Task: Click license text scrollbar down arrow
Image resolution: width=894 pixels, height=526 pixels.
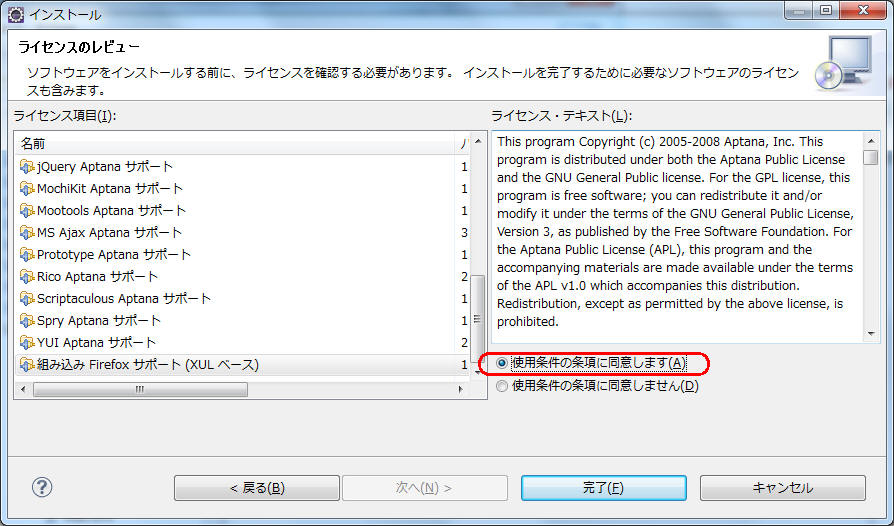Action: 872,335
